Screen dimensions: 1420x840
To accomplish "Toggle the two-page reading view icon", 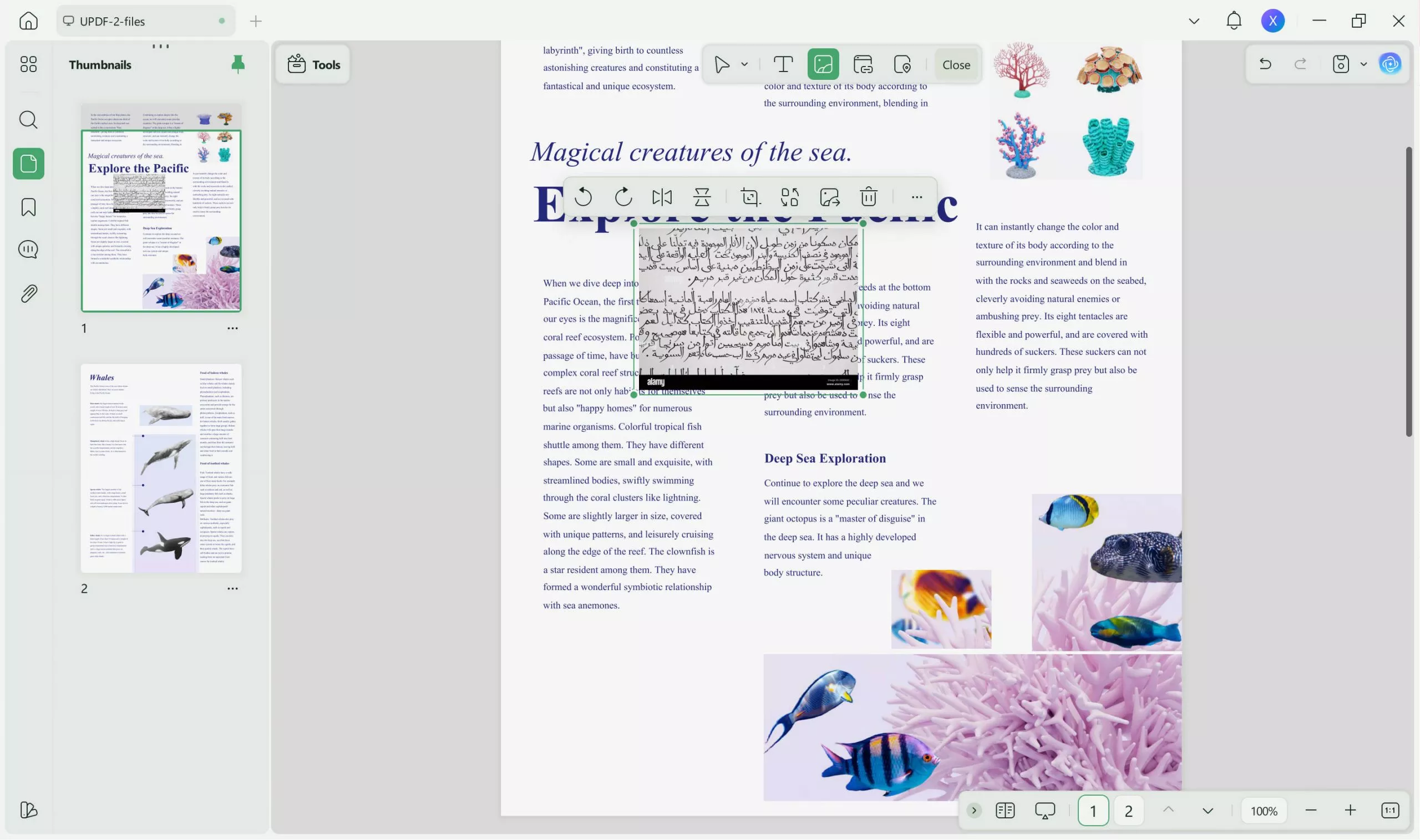I will (x=1005, y=811).
